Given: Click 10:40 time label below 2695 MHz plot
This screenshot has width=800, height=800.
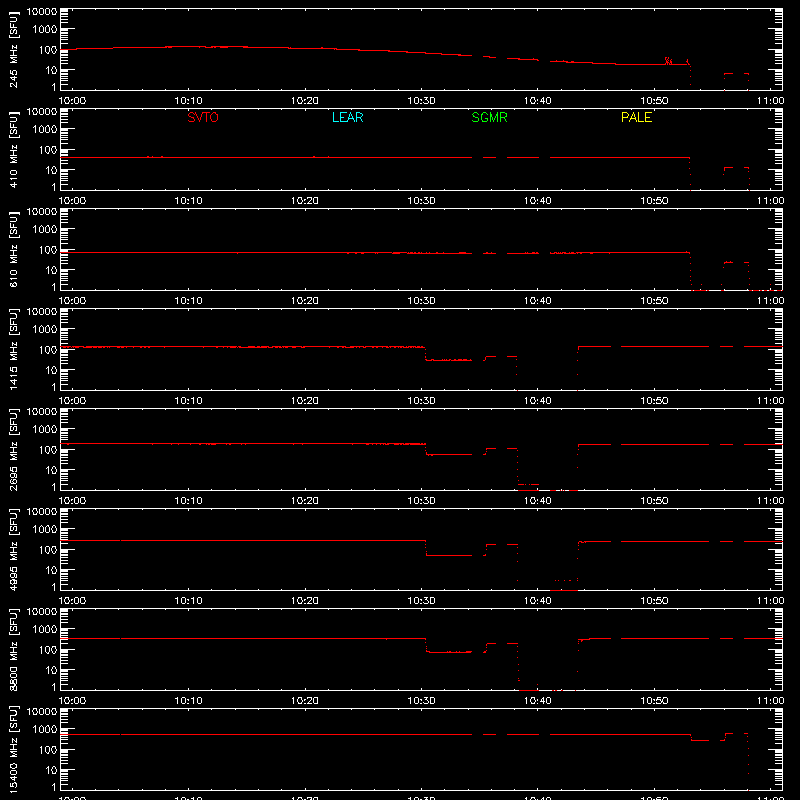Looking at the screenshot, I should point(538,501).
